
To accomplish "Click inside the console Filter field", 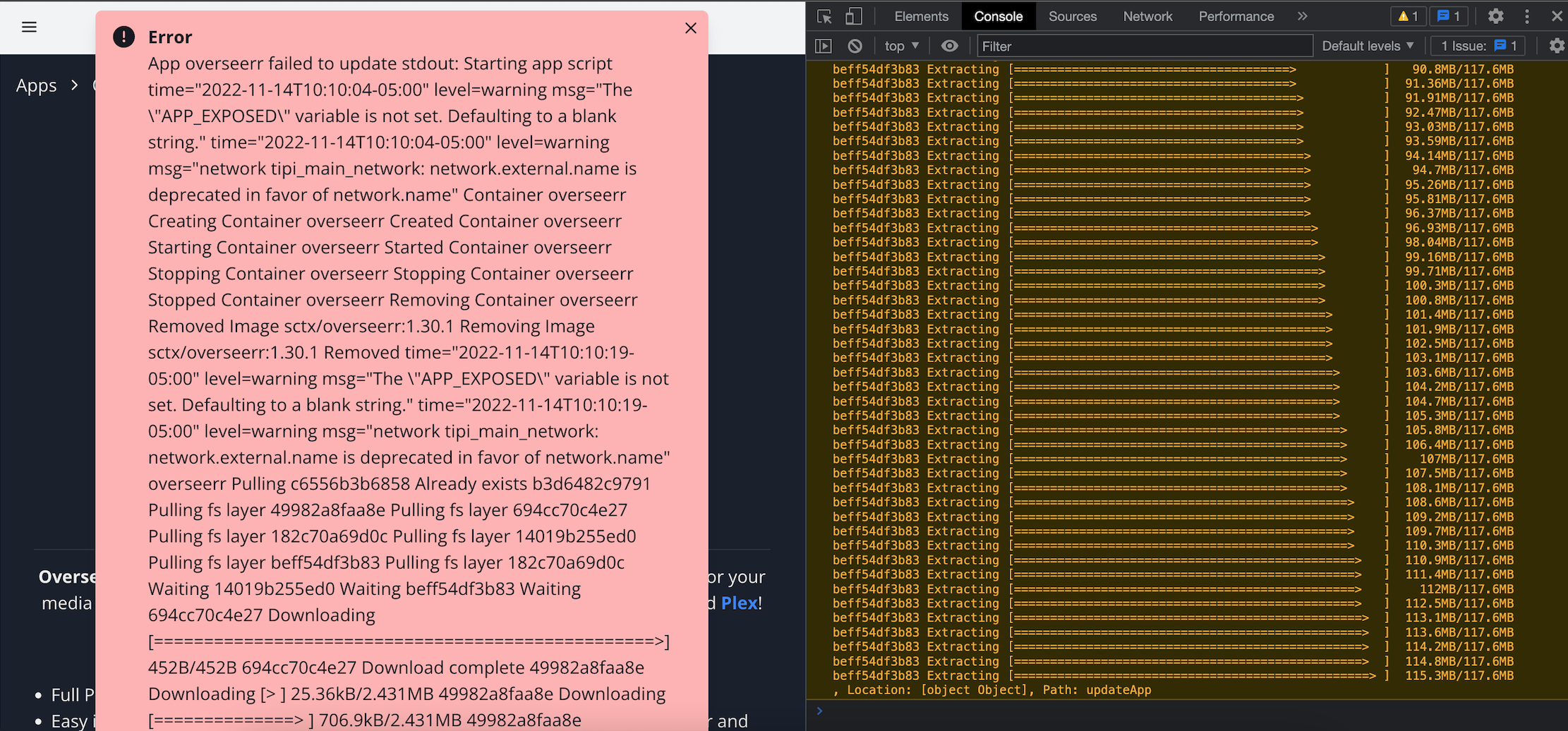I will (x=1143, y=45).
